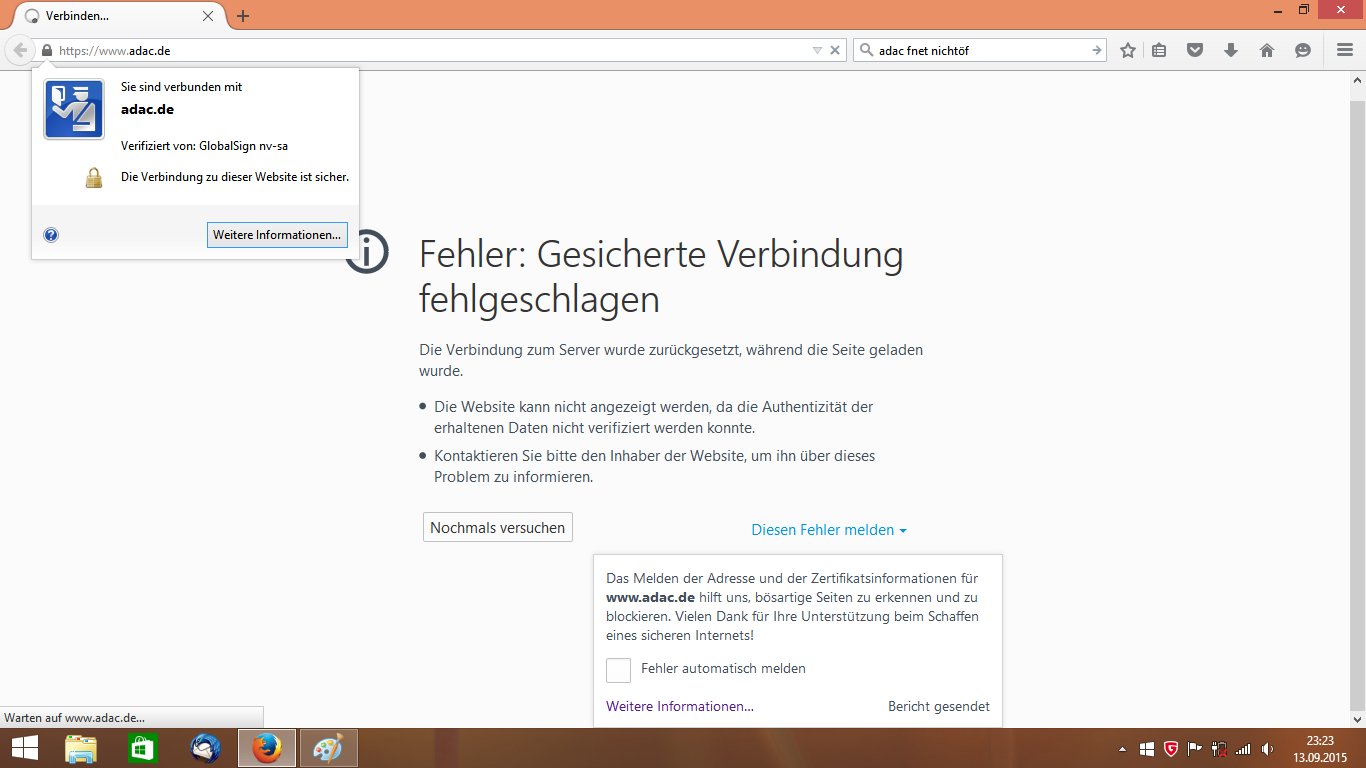
Task: Close the 'Verbinden...' tab
Action: tap(208, 16)
